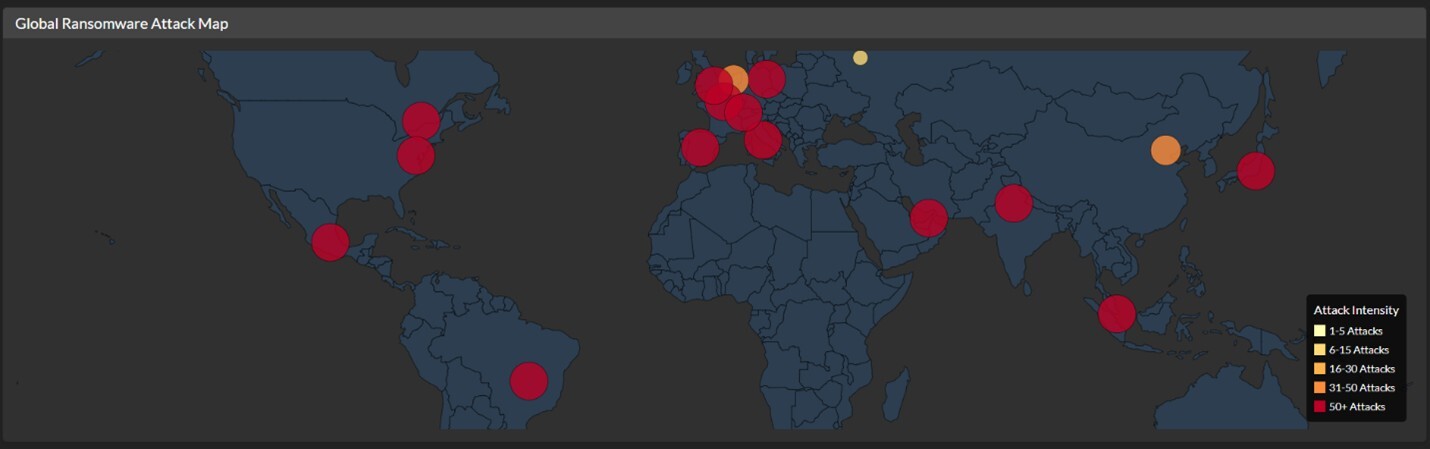Viewport: 1430px width, 449px height.
Task: Click the red marker on the US East Coast
Action: coord(415,155)
